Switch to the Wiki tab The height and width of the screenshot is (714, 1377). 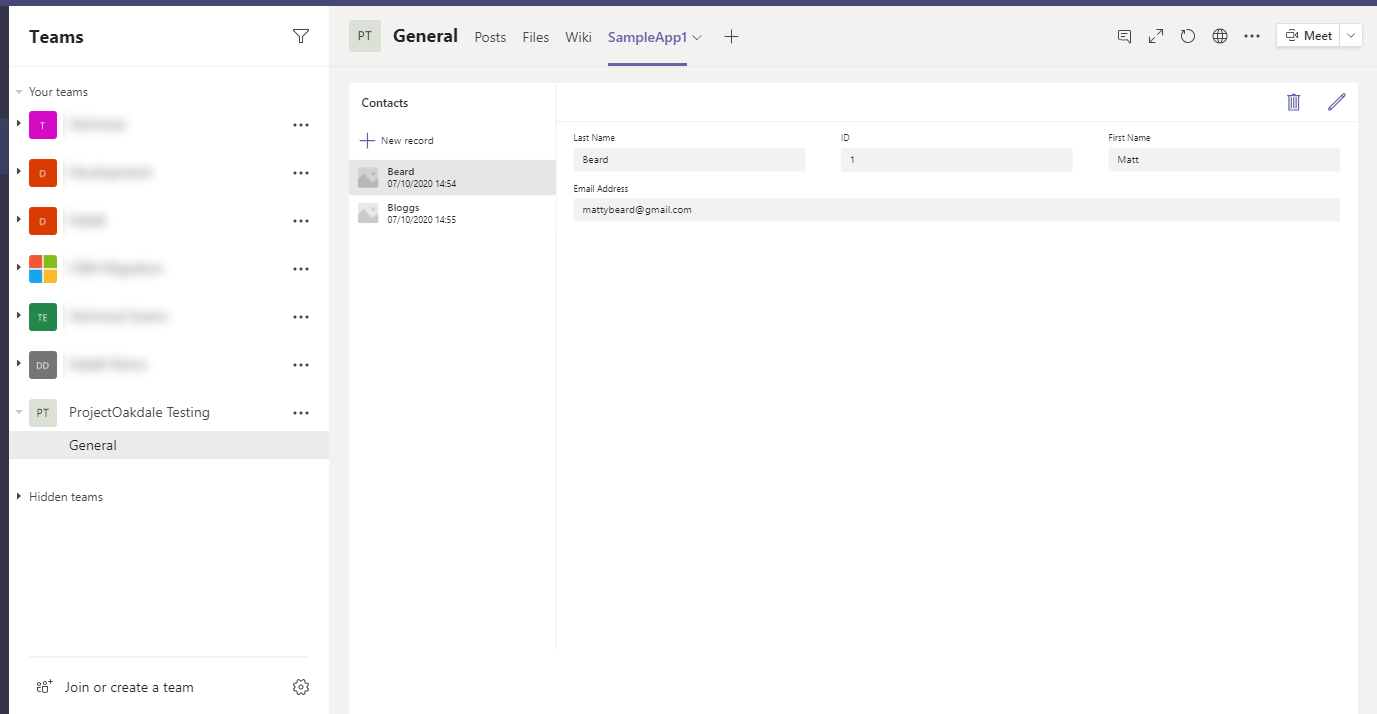point(578,37)
